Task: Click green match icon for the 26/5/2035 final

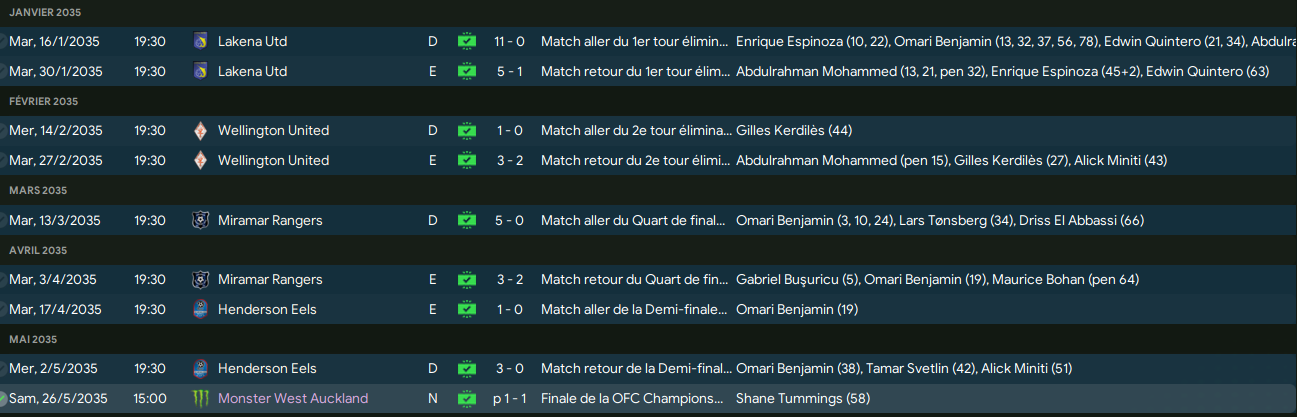Action: pos(467,398)
